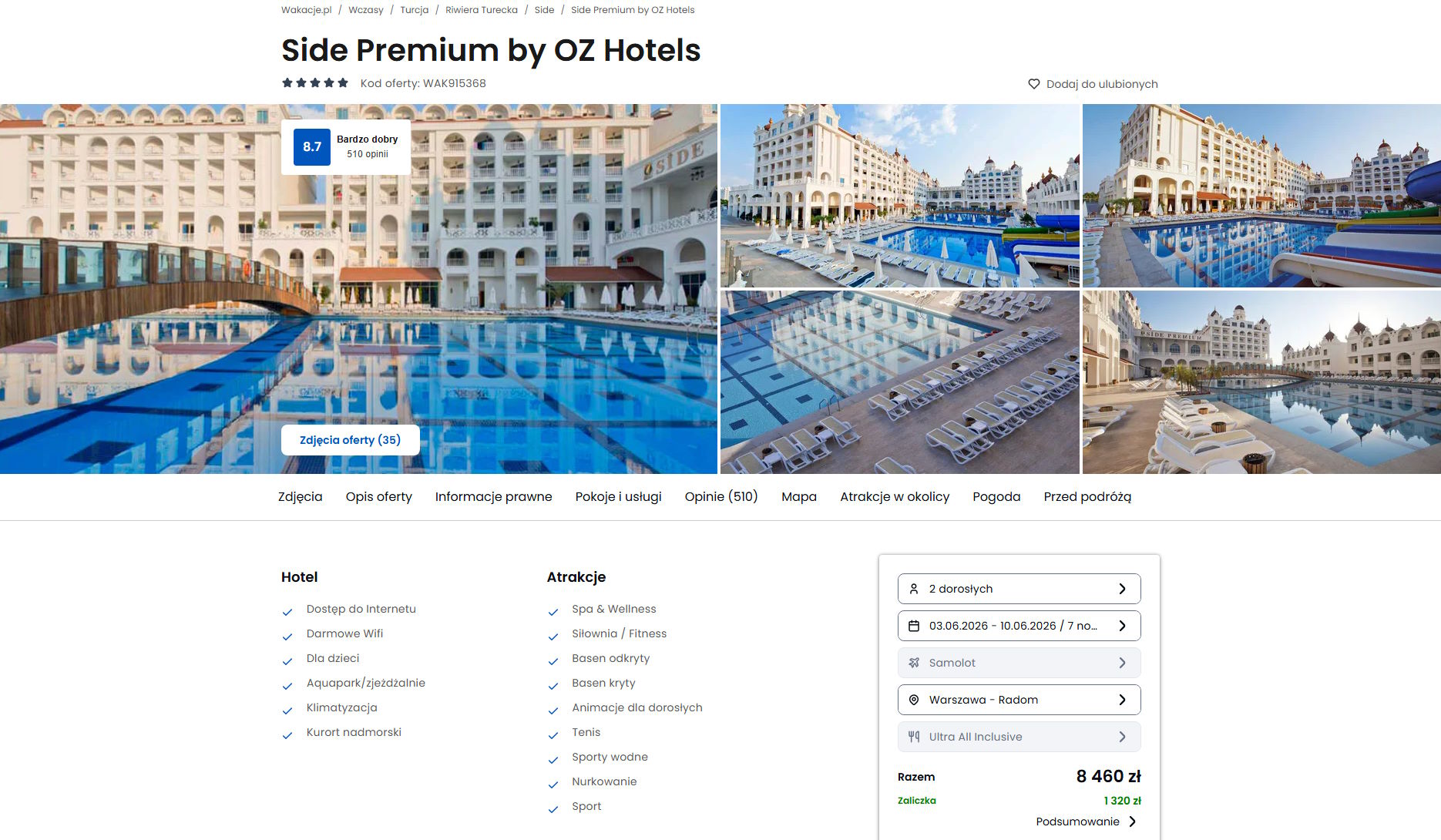
Task: Switch to the Opinie (510) tab
Action: (x=721, y=497)
